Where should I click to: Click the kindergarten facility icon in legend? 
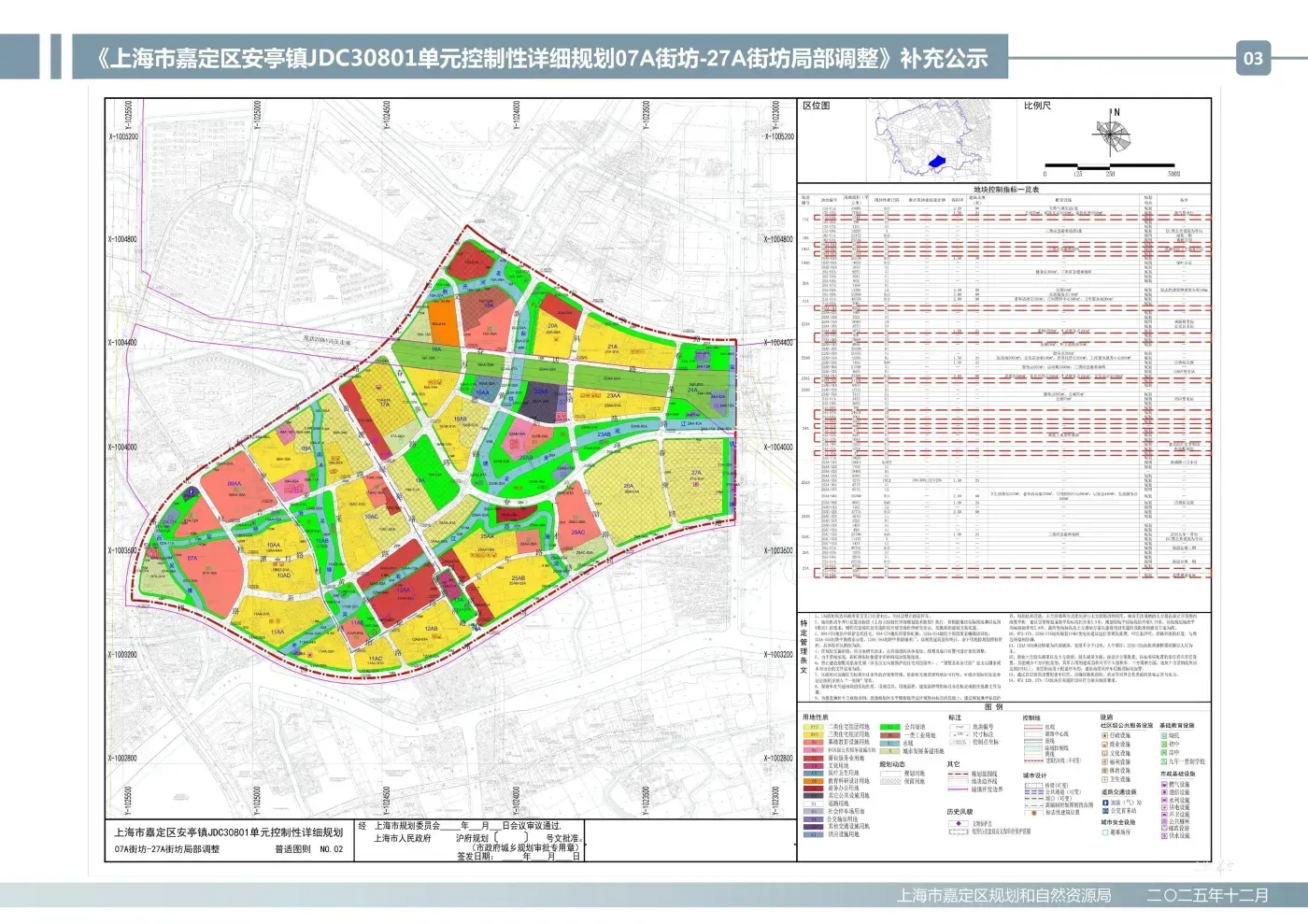coord(1163,735)
